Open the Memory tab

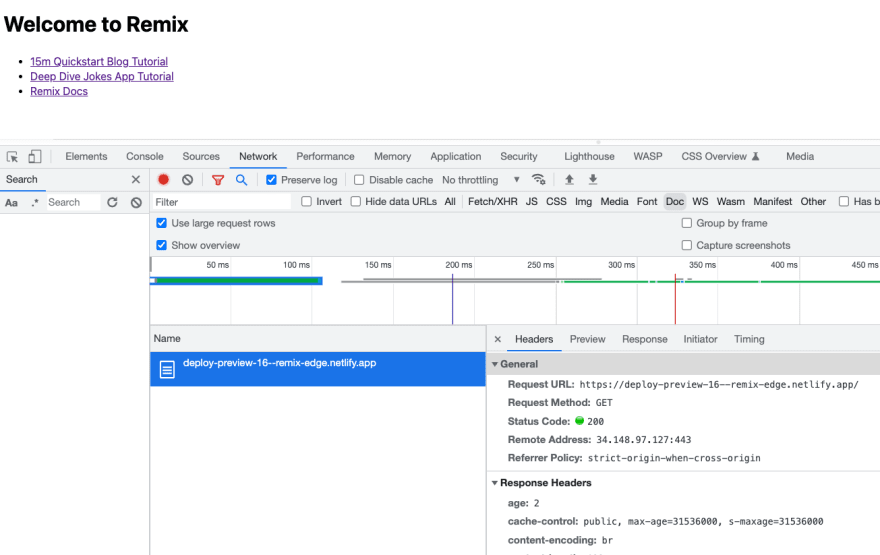click(x=392, y=157)
